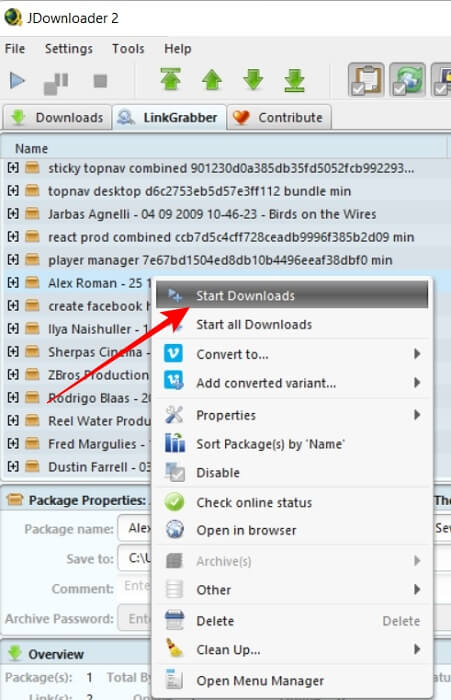Click the sort chart icon beside Sort Package(s)
Viewport: 451px width, 700px height.
175,443
